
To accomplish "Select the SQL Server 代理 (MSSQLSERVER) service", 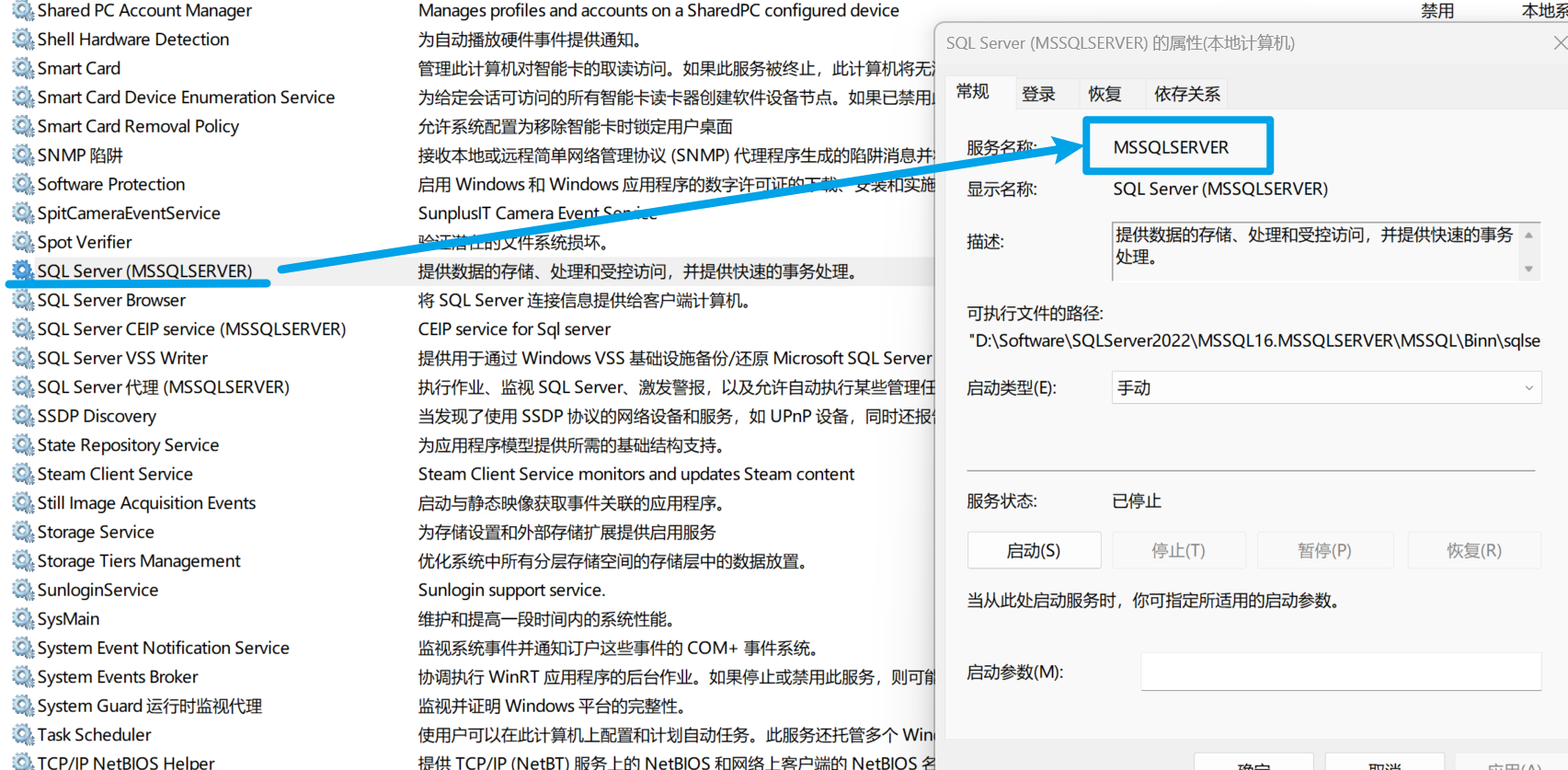I will coord(163,387).
